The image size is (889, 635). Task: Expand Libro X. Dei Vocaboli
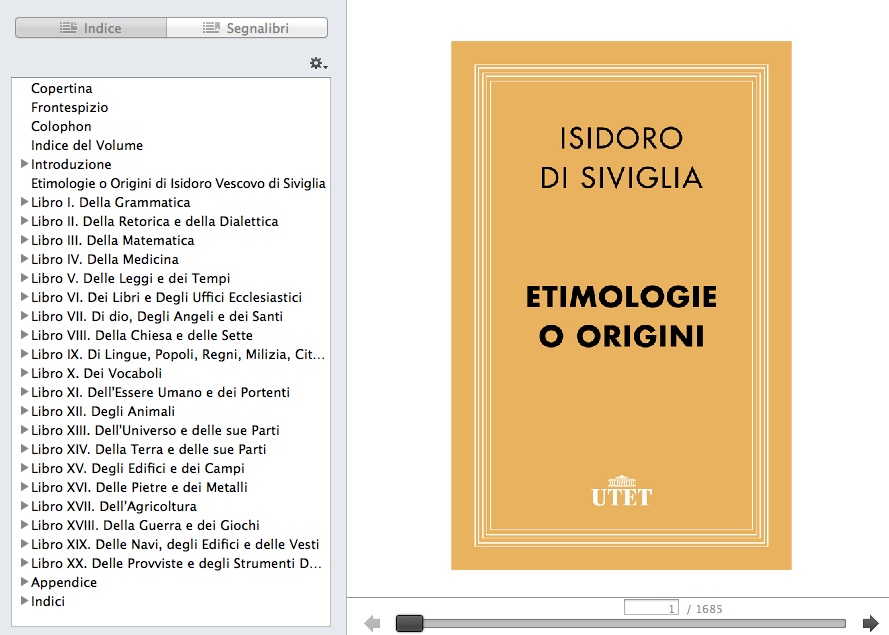tap(24, 372)
